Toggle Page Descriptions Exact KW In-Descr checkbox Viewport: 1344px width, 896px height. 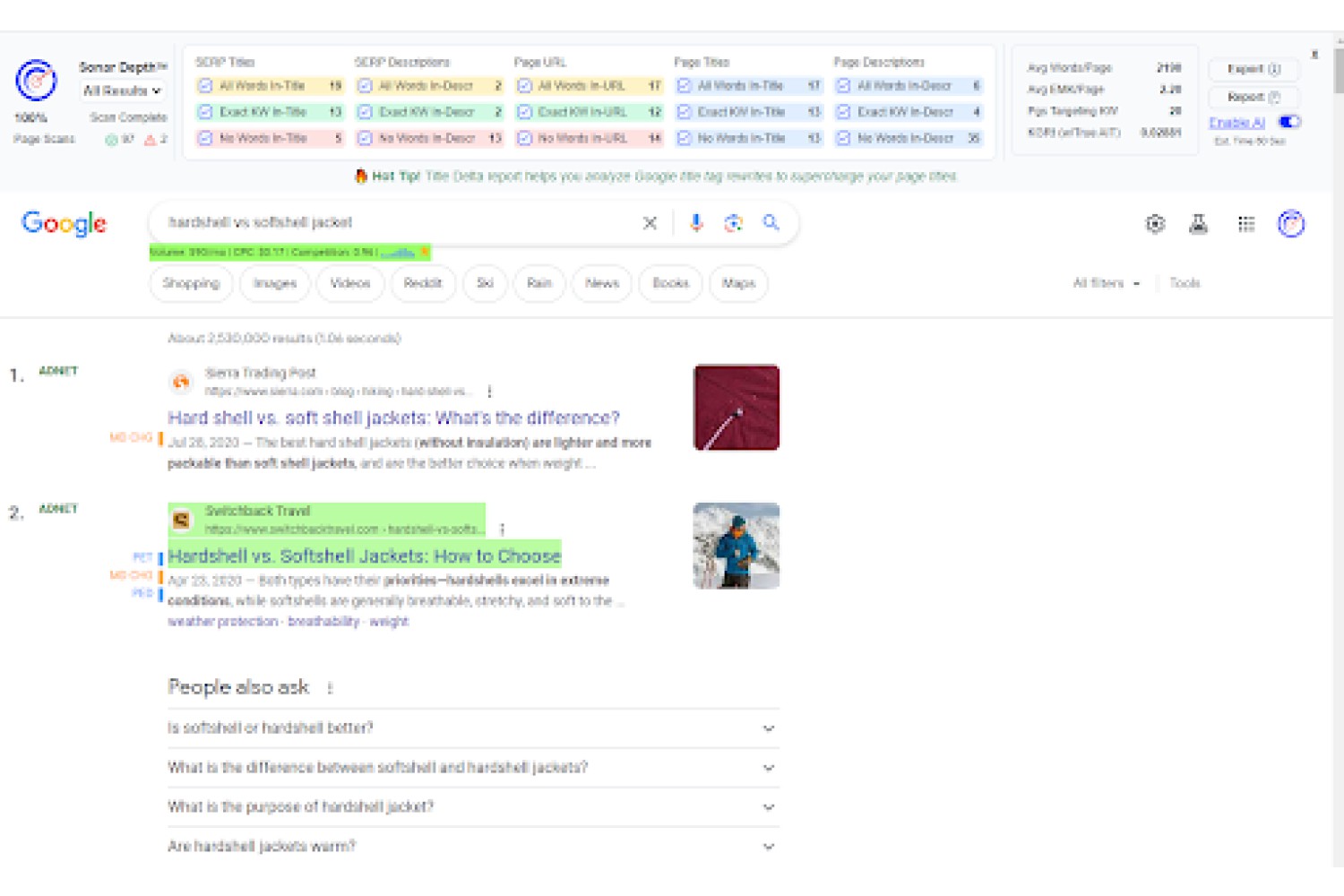tap(843, 112)
